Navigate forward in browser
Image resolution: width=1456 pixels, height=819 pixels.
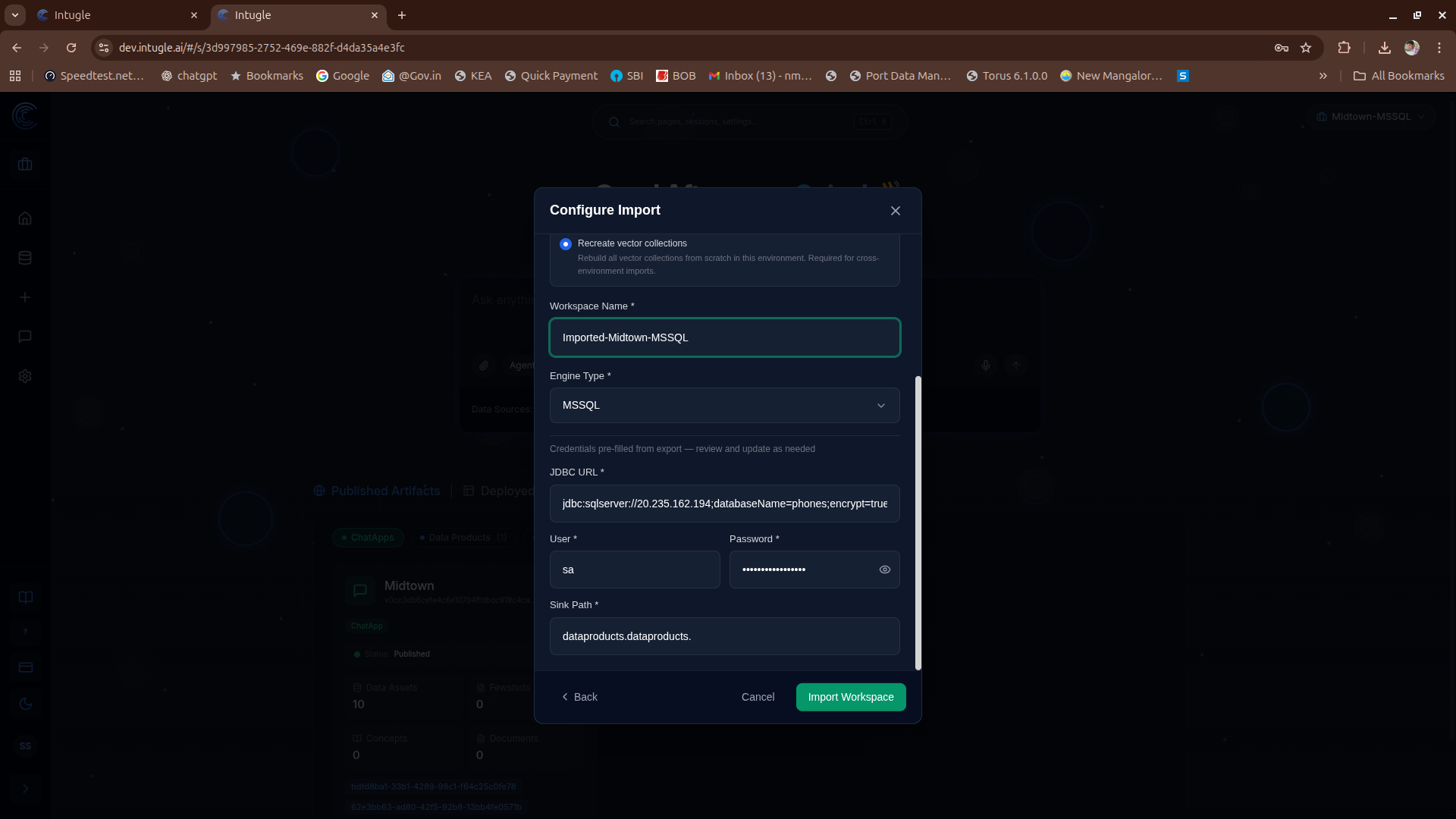tap(44, 48)
